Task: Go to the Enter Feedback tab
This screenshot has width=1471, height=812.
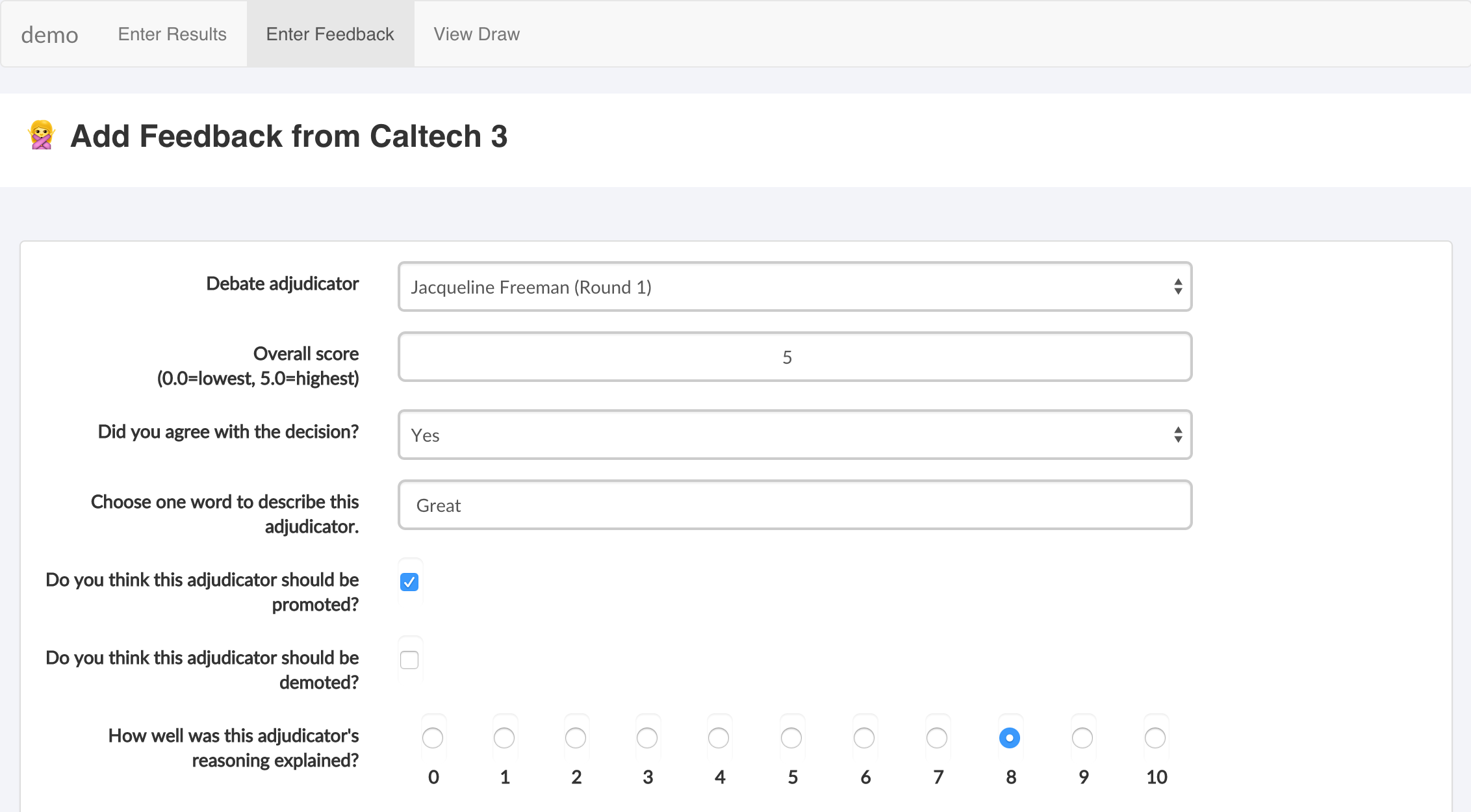Action: click(330, 34)
